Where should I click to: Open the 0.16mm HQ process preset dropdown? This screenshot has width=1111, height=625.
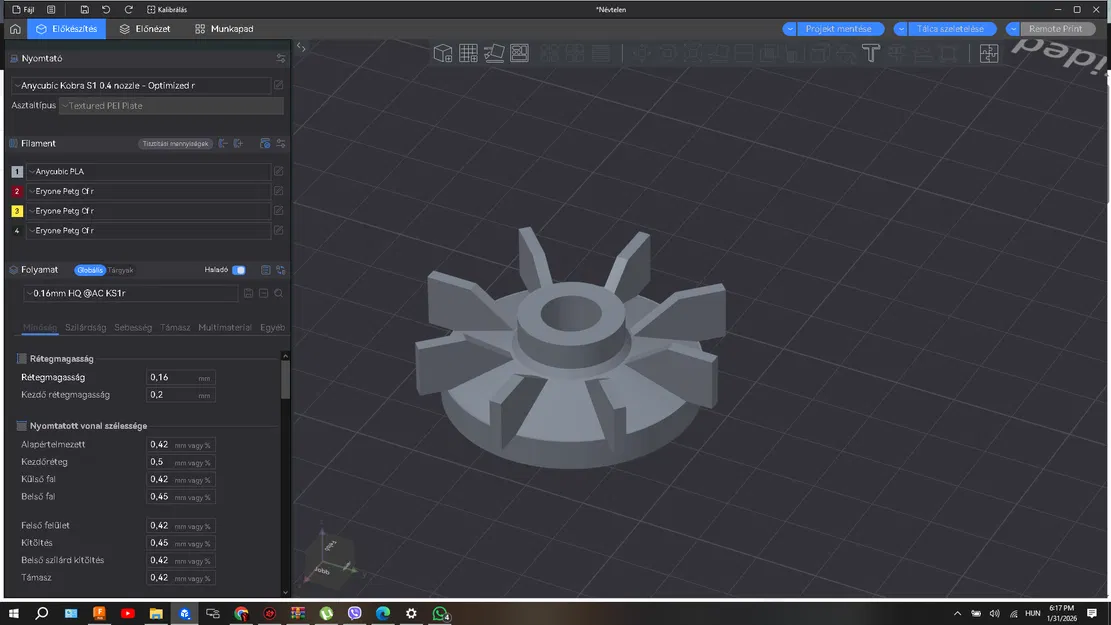coord(131,293)
